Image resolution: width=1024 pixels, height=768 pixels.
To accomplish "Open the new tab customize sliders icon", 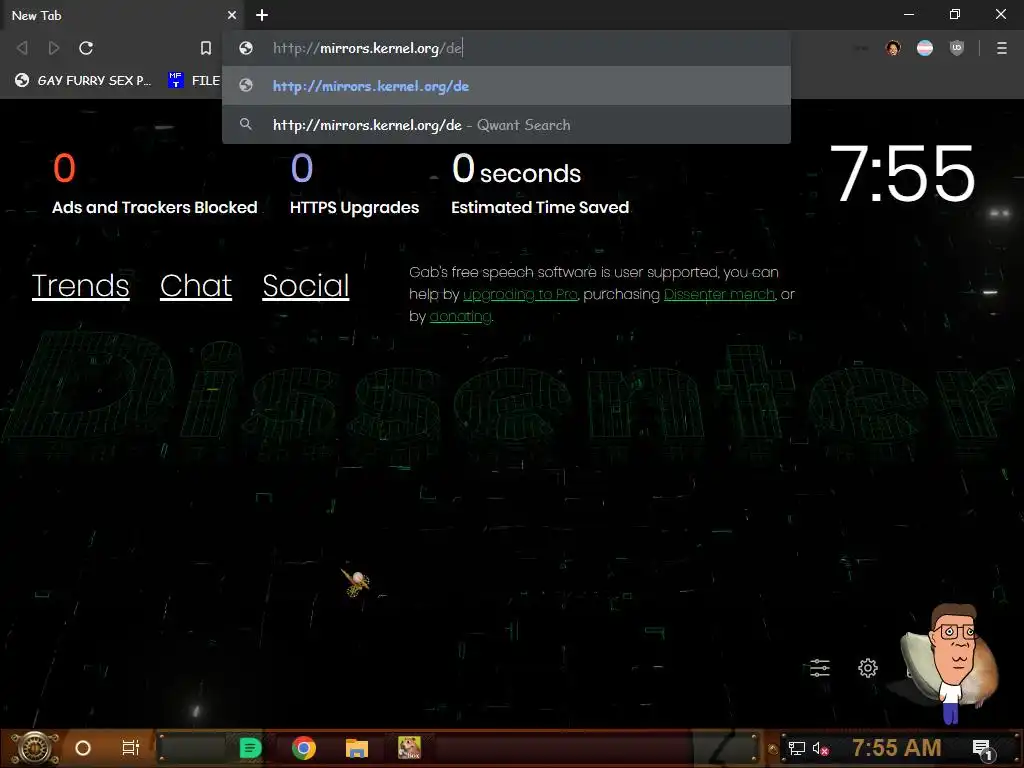I will click(820, 667).
